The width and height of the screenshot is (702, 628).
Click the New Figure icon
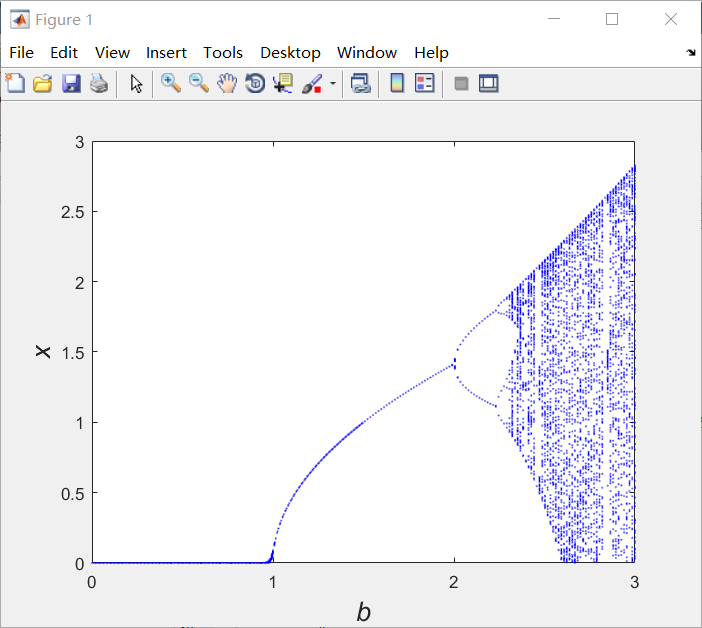click(x=15, y=83)
